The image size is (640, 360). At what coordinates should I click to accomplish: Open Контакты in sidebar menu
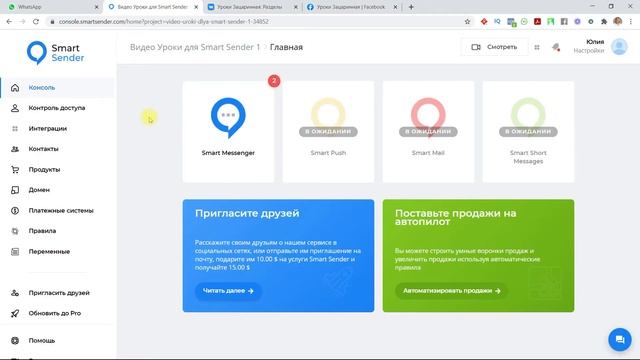[x=43, y=149]
